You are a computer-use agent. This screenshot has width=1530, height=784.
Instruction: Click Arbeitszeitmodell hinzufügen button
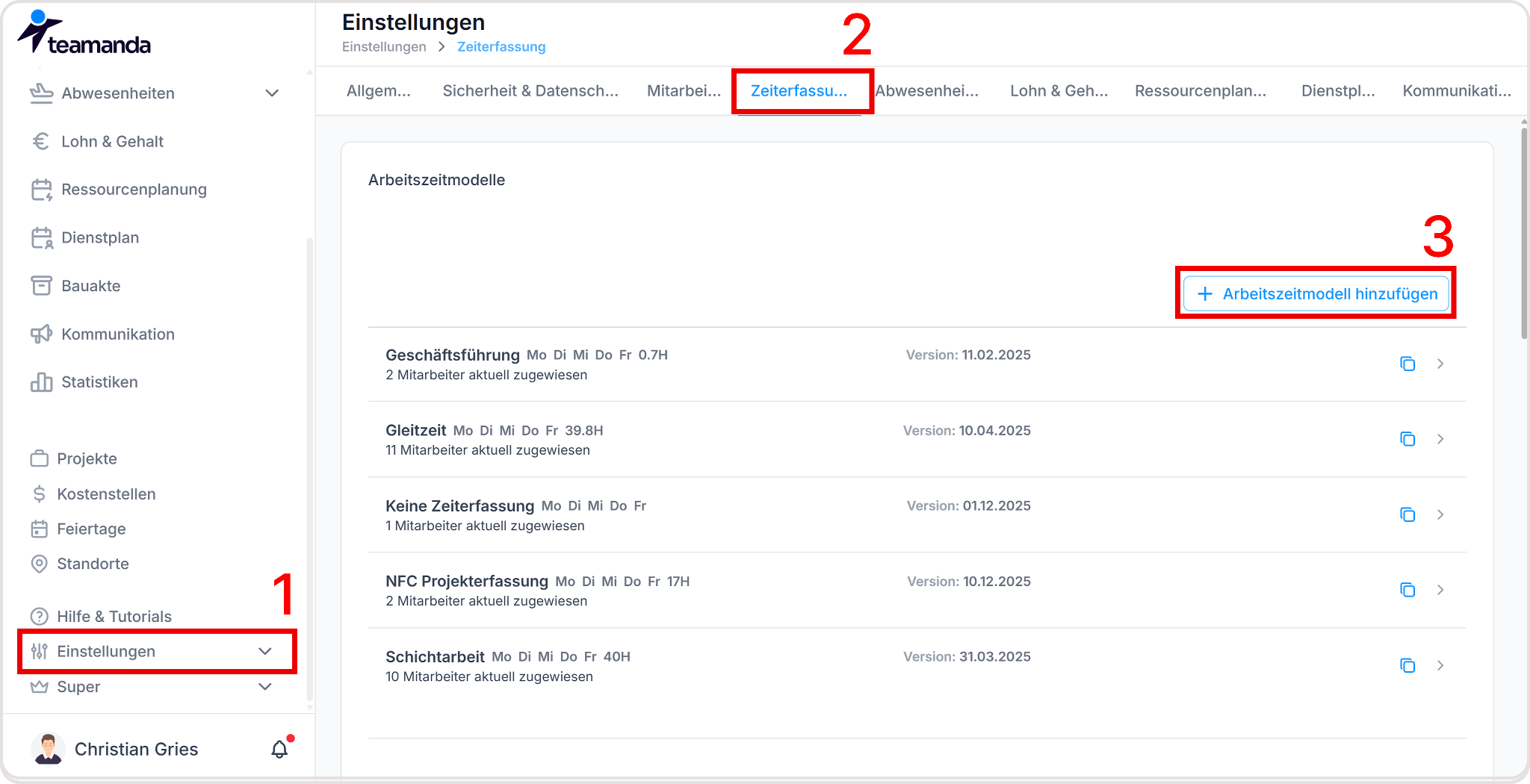coord(1316,294)
